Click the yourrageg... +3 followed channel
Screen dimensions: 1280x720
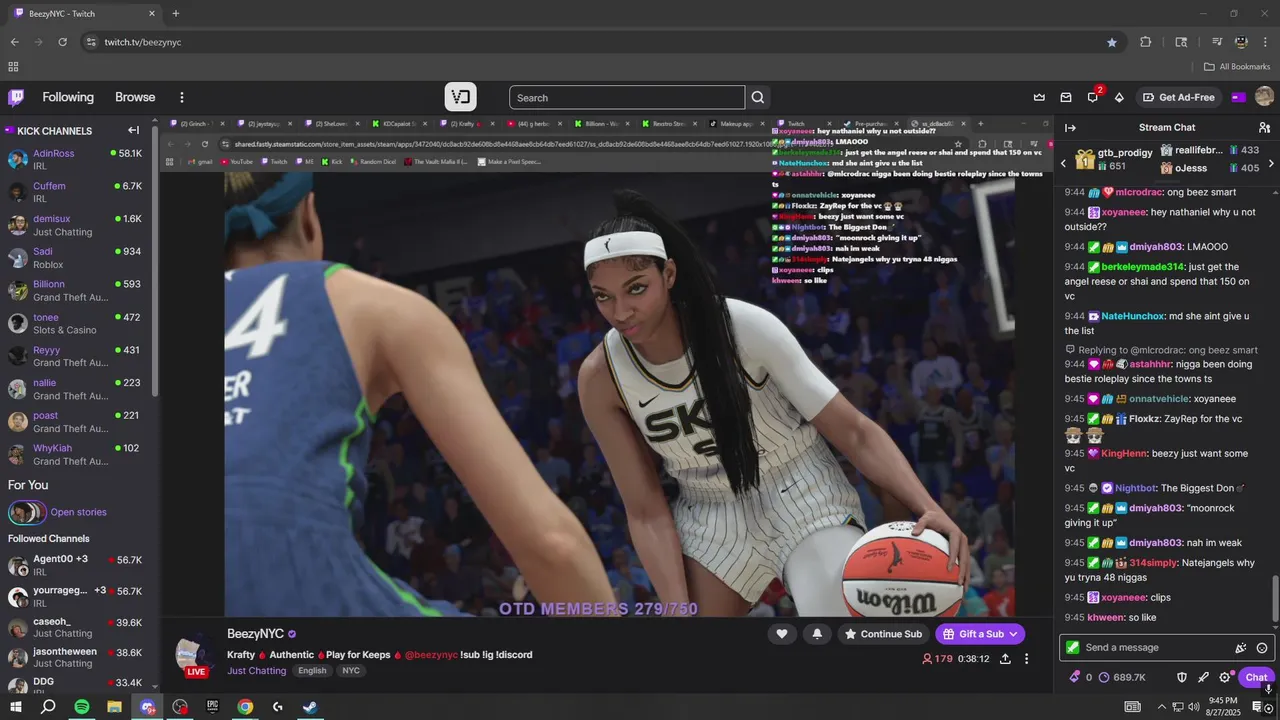76,596
